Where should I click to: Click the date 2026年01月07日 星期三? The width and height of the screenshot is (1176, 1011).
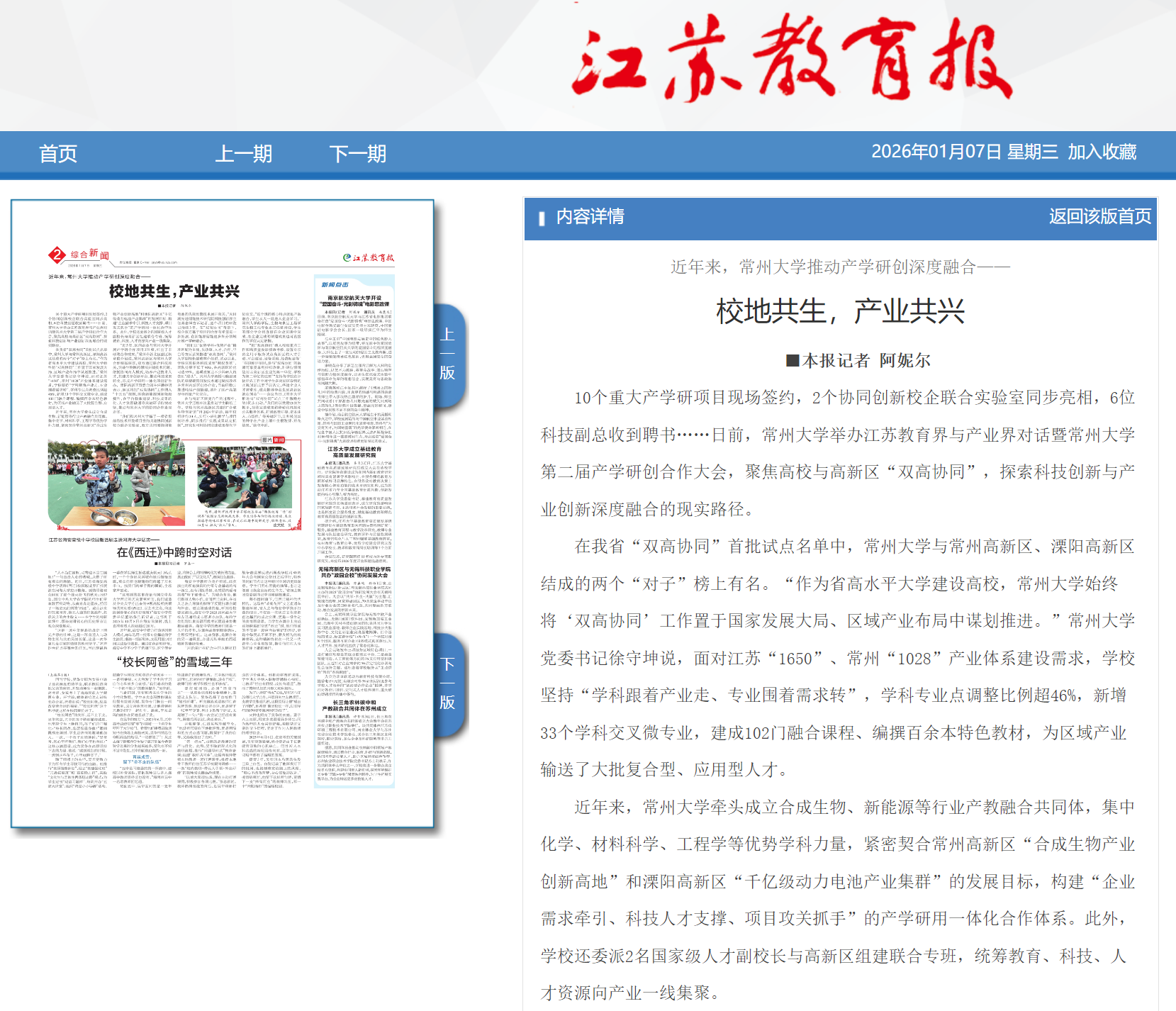pyautogui.click(x=964, y=152)
